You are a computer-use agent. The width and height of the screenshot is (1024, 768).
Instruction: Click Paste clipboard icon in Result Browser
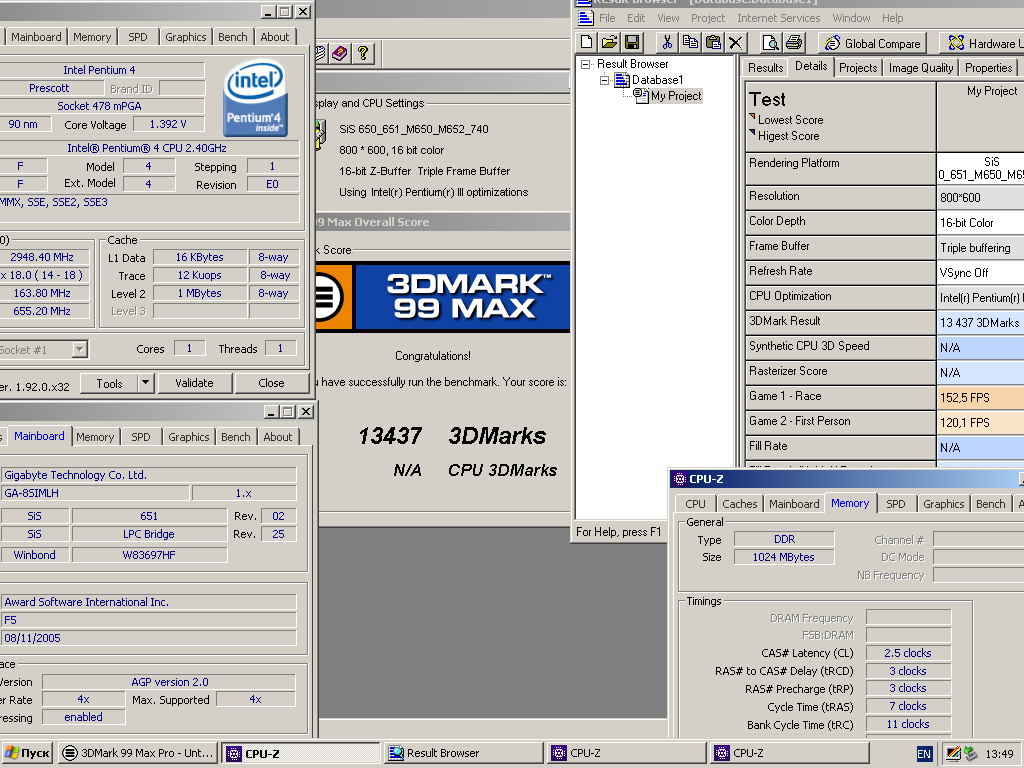[713, 42]
